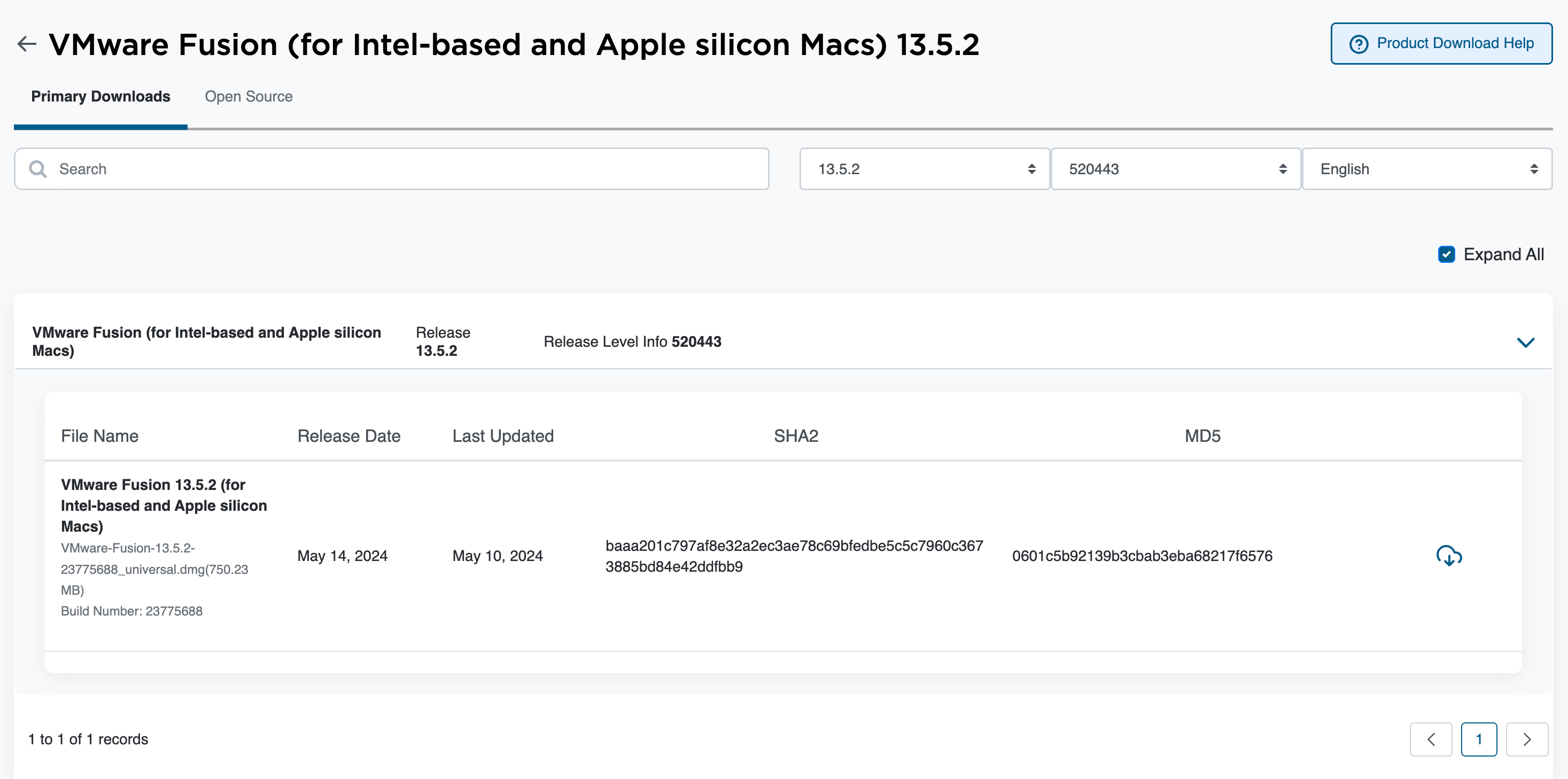Click the Release Date column header
Image resolution: width=1568 pixels, height=779 pixels.
pyautogui.click(x=349, y=436)
